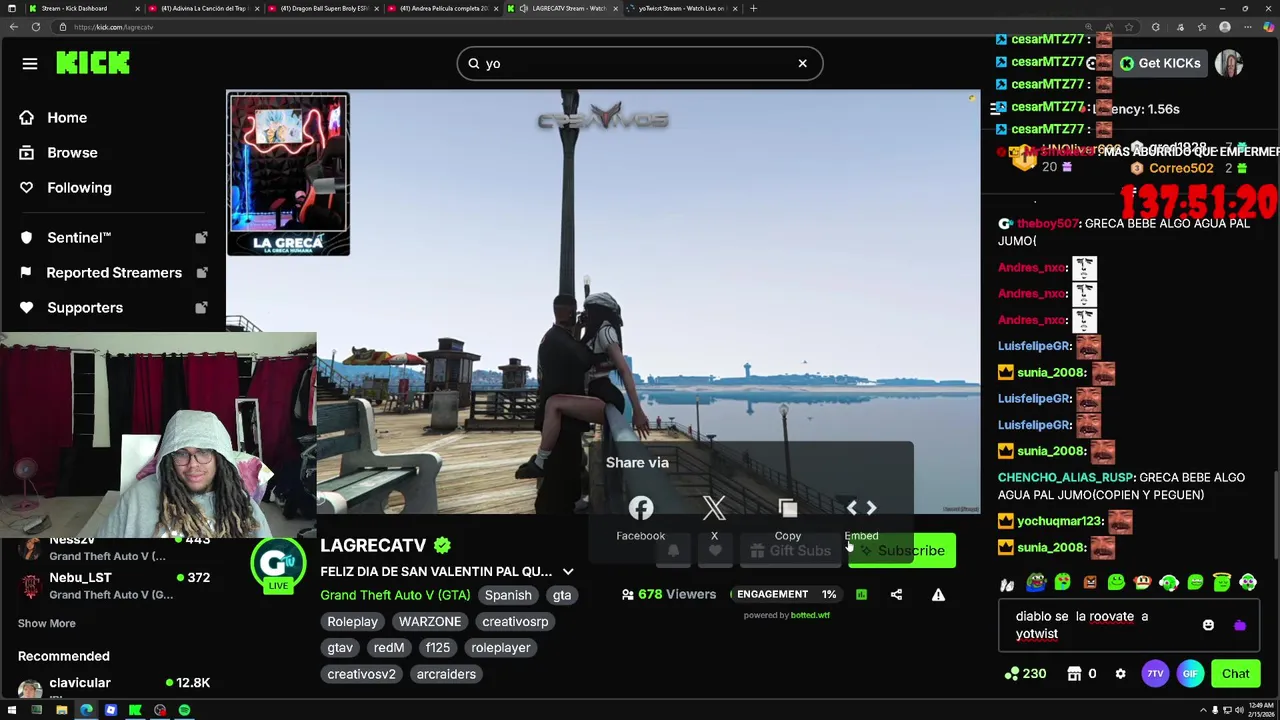Open the taskbar clock showing 12:49 AM
The image size is (1280, 720).
click(x=1259, y=711)
